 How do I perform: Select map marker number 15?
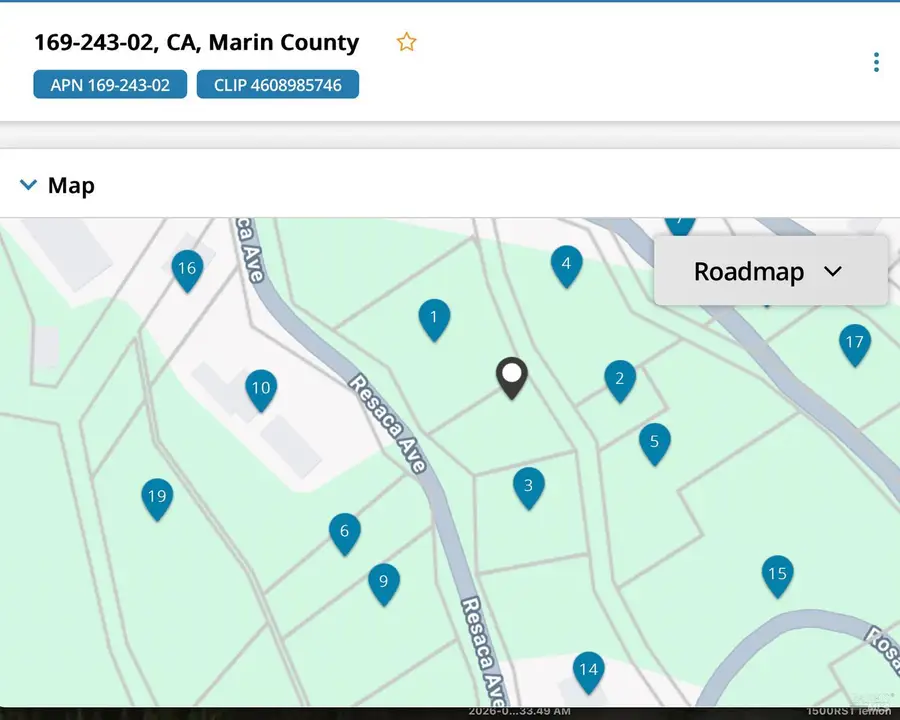[777, 574]
